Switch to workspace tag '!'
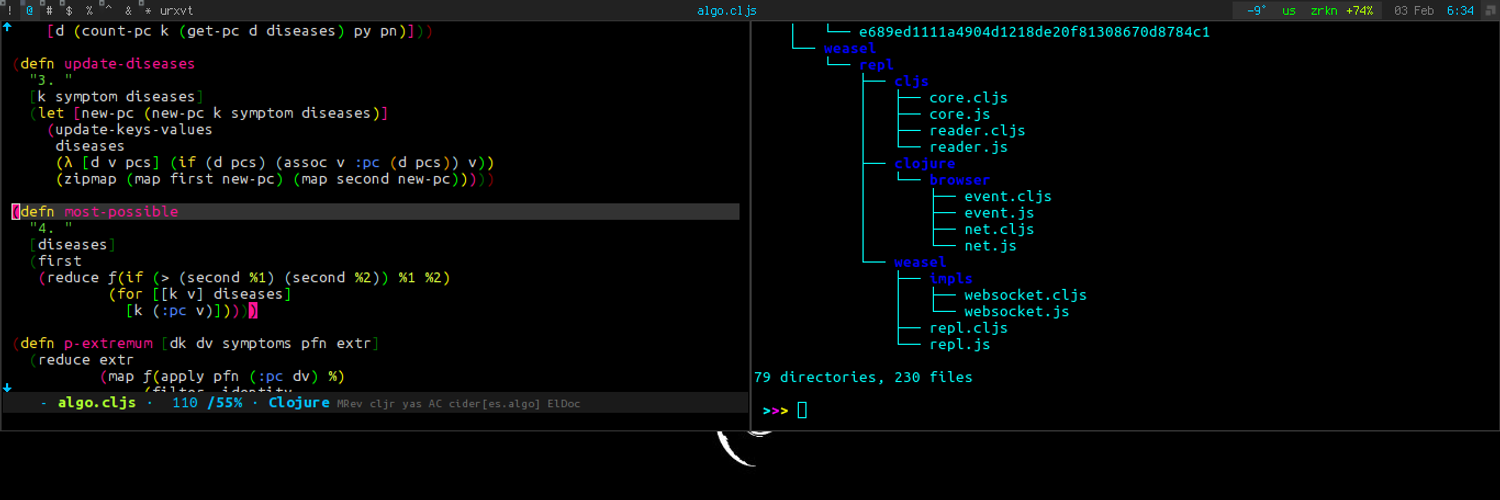Screen dimensions: 1500x500 (9, 10)
